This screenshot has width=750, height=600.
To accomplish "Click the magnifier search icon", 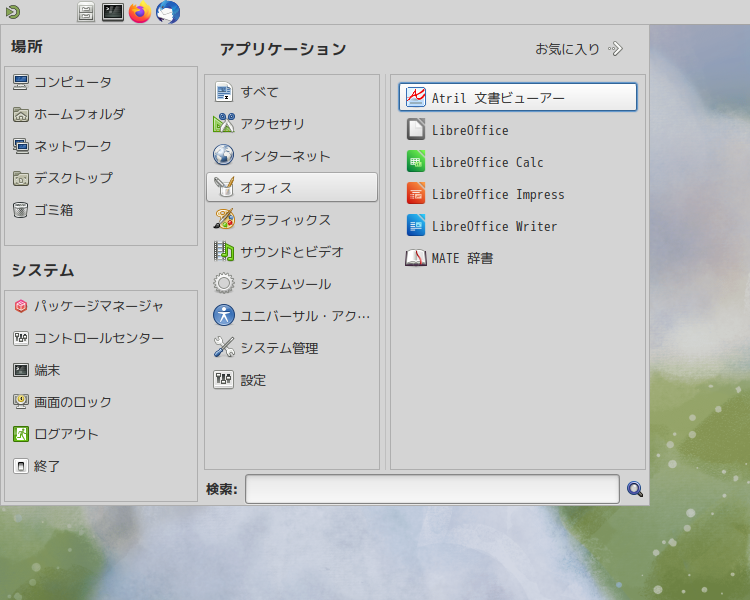I will click(635, 489).
